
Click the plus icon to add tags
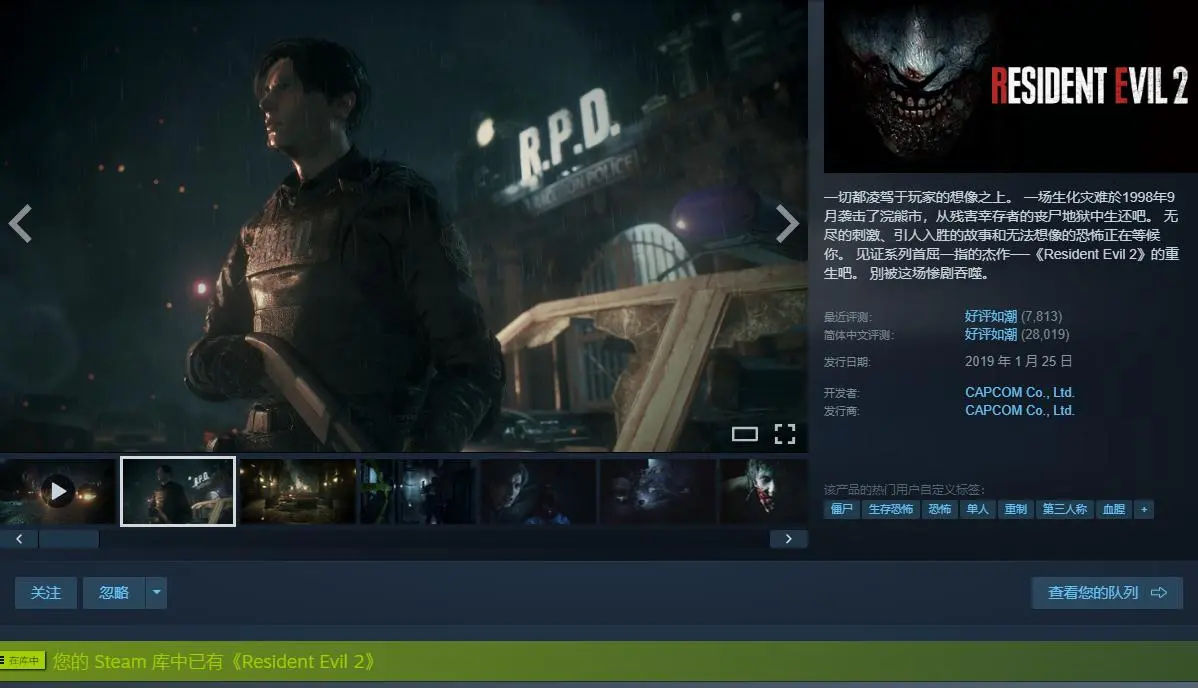1143,509
